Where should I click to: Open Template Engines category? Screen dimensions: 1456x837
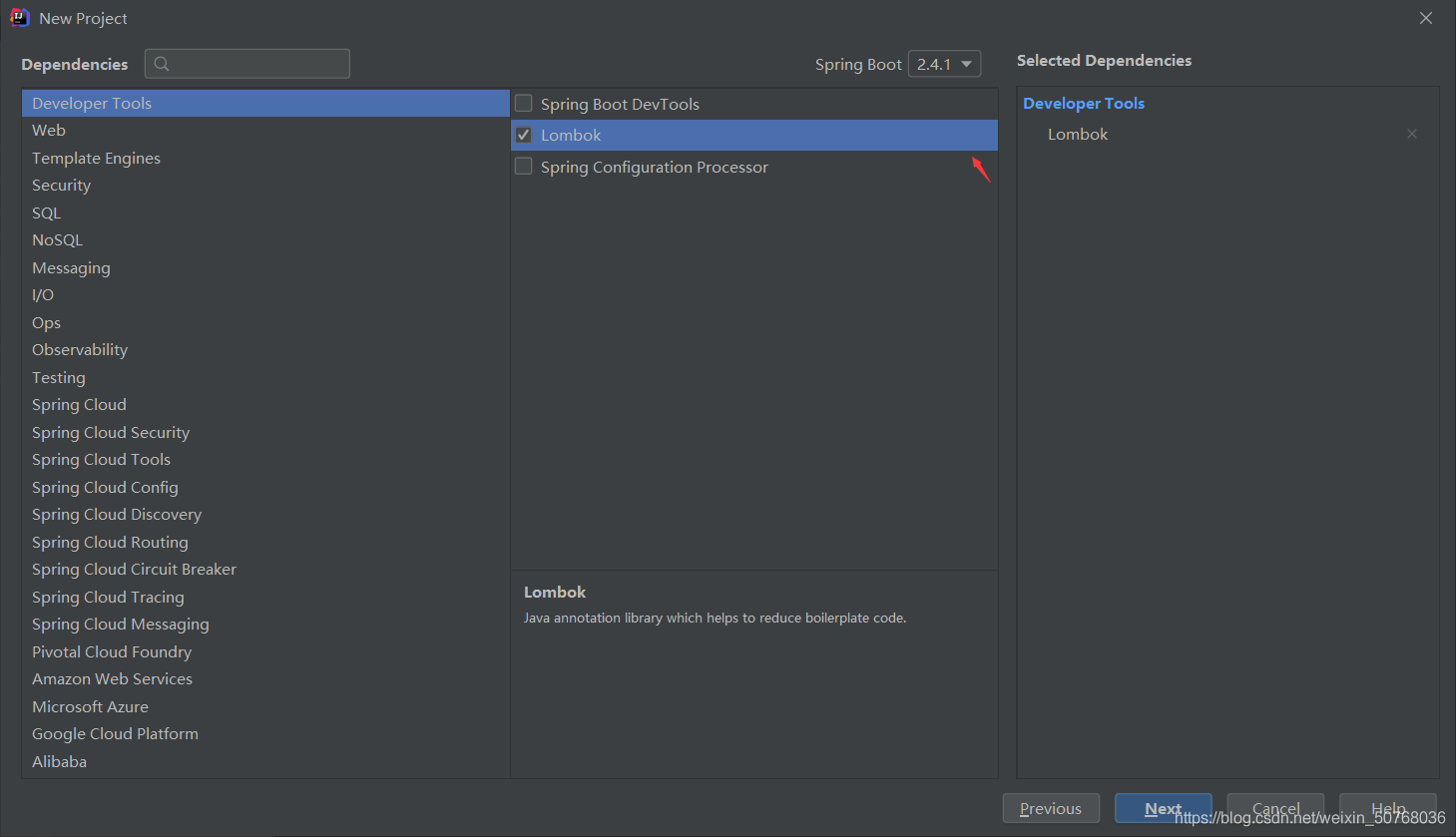pos(265,158)
